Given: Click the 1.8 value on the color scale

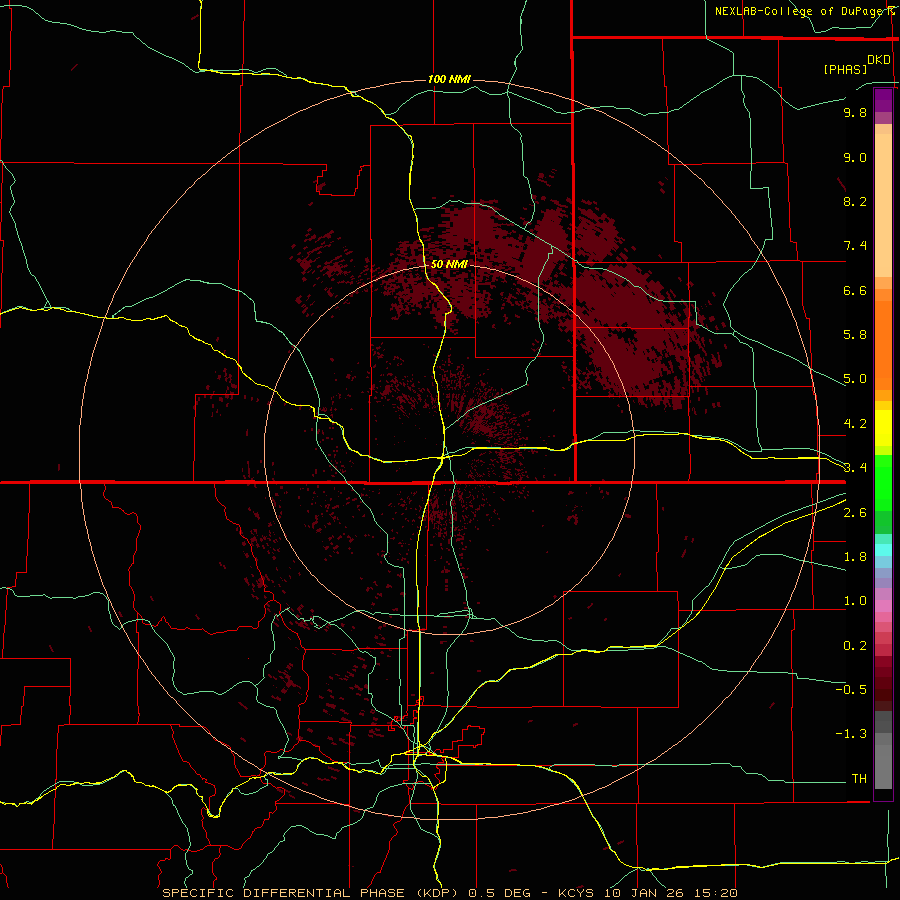Looking at the screenshot, I should 855,557.
